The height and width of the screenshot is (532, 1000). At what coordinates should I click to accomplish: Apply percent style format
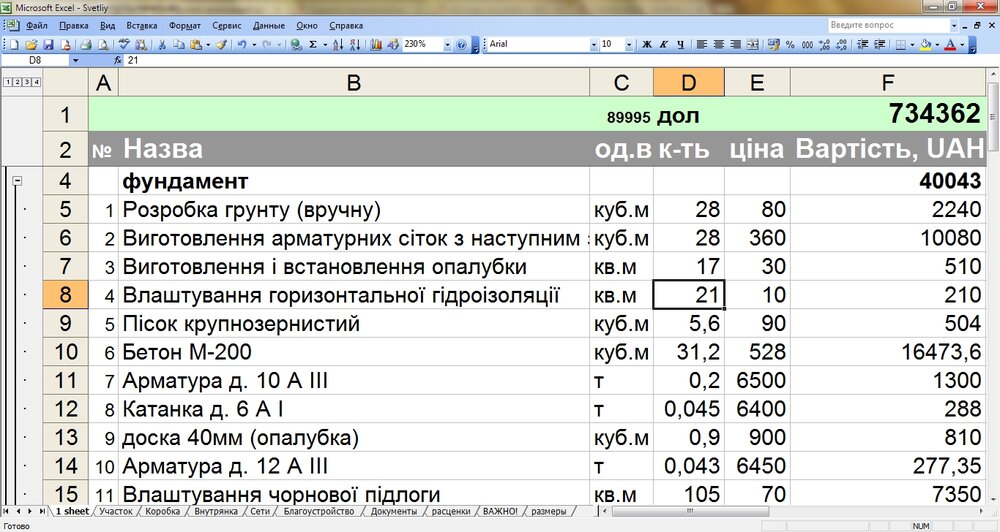(790, 45)
